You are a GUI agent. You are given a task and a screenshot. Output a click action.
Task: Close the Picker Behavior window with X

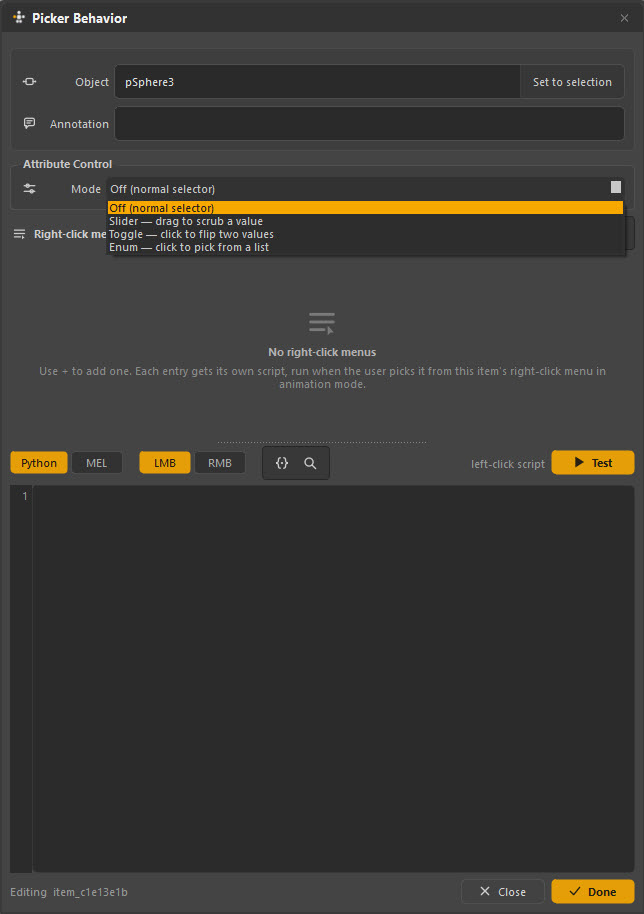point(624,18)
